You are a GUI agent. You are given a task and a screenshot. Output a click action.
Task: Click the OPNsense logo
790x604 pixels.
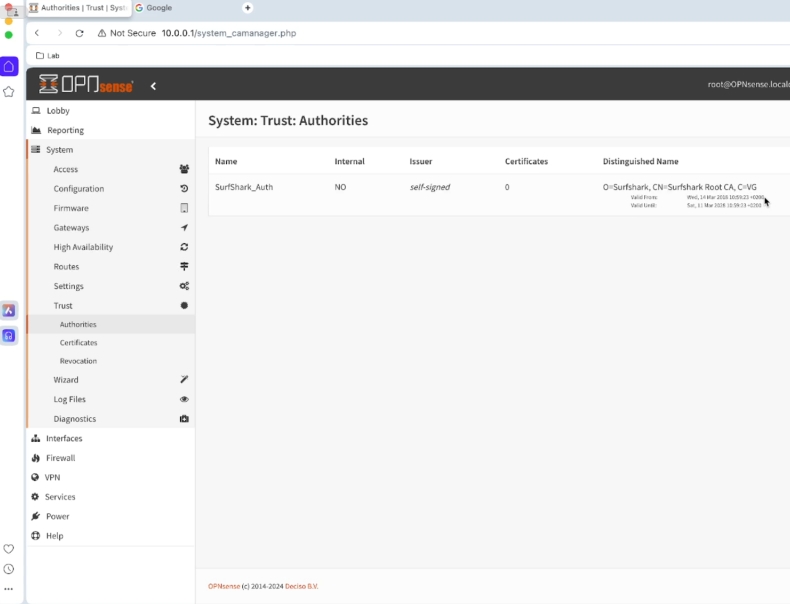(86, 85)
